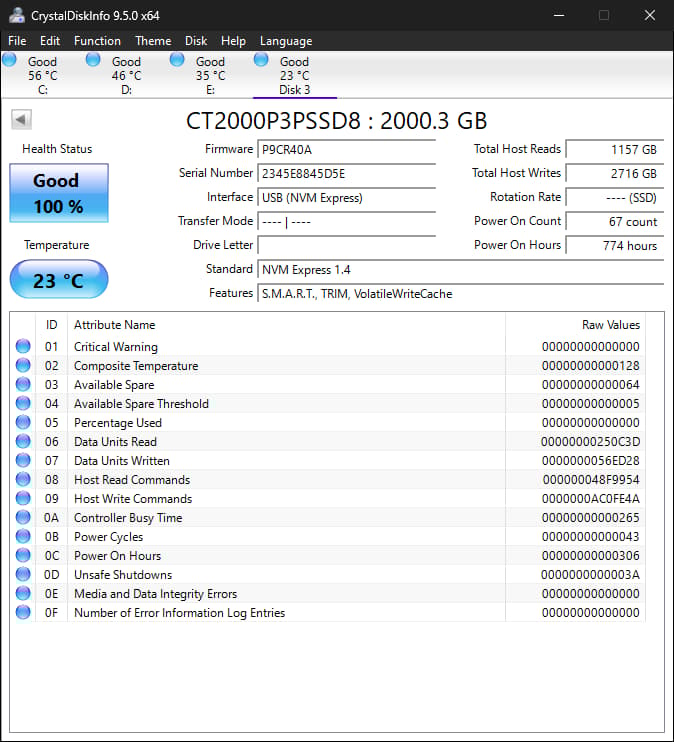The image size is (674, 742).
Task: Click raw value 0000000250C3D
Action: (590, 442)
